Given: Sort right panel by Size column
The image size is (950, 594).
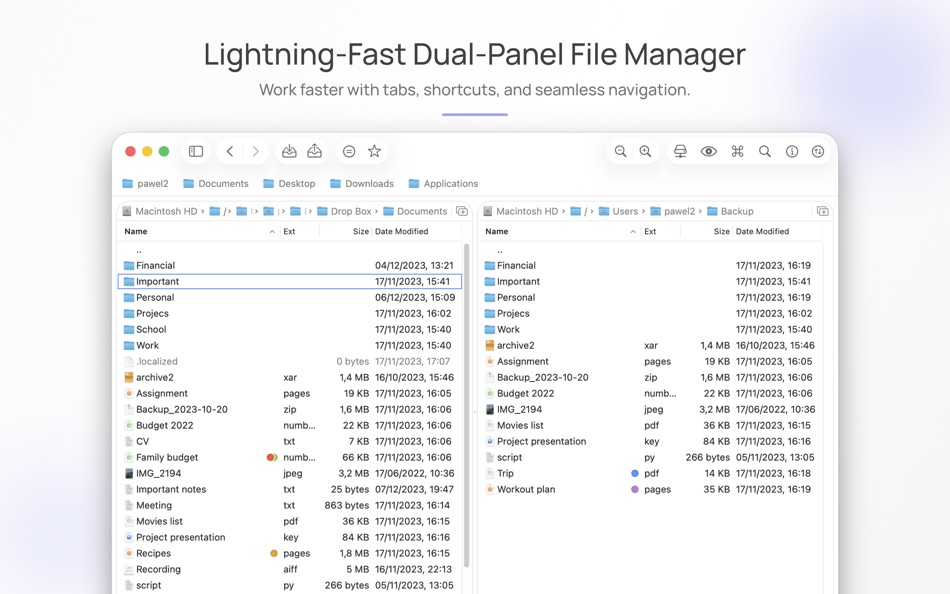Looking at the screenshot, I should 722,232.
